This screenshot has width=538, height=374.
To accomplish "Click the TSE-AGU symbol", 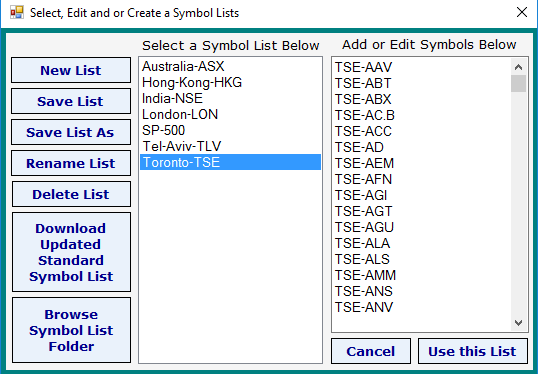I will click(364, 227).
